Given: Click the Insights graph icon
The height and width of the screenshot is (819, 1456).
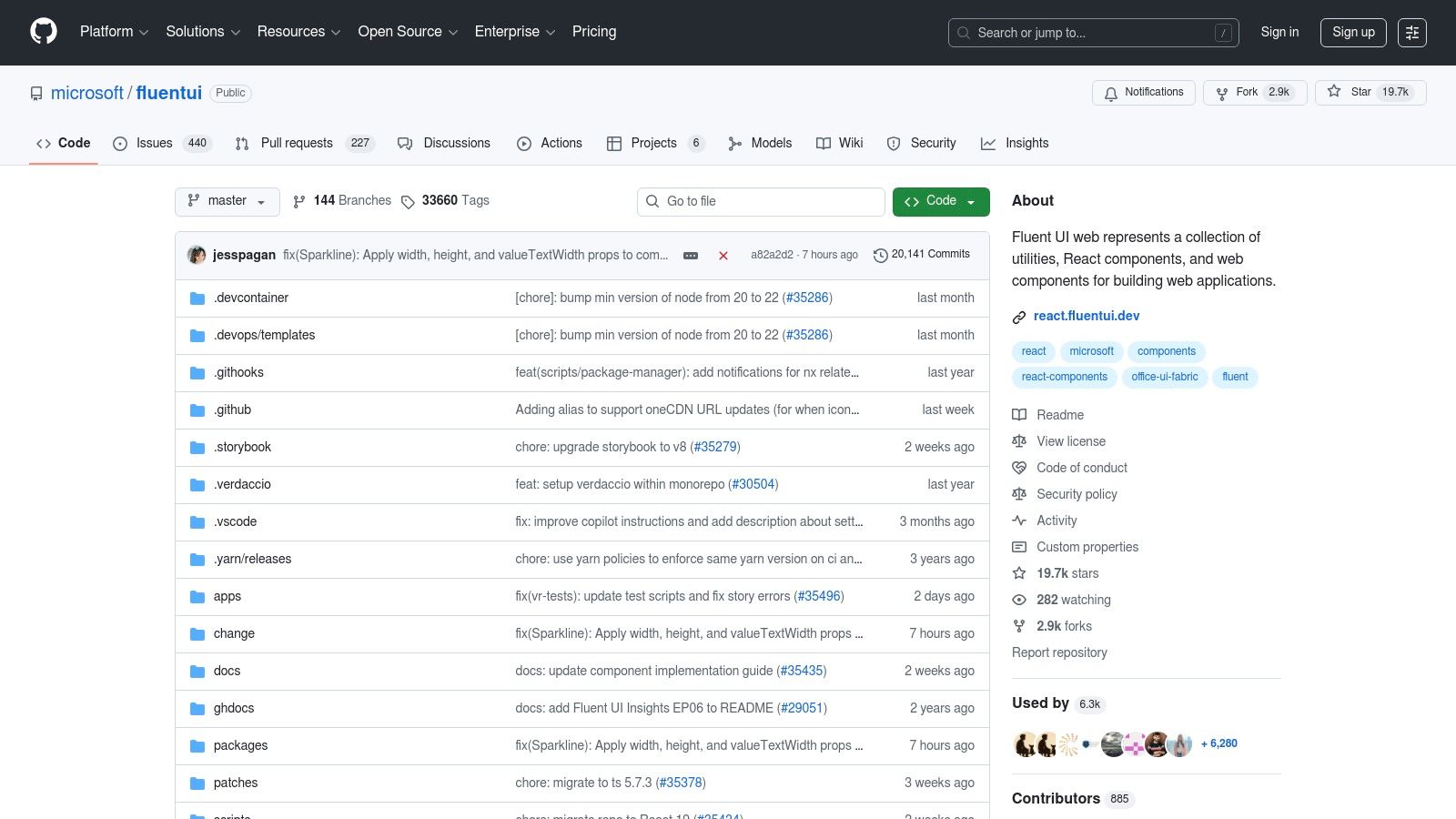Looking at the screenshot, I should (x=988, y=143).
